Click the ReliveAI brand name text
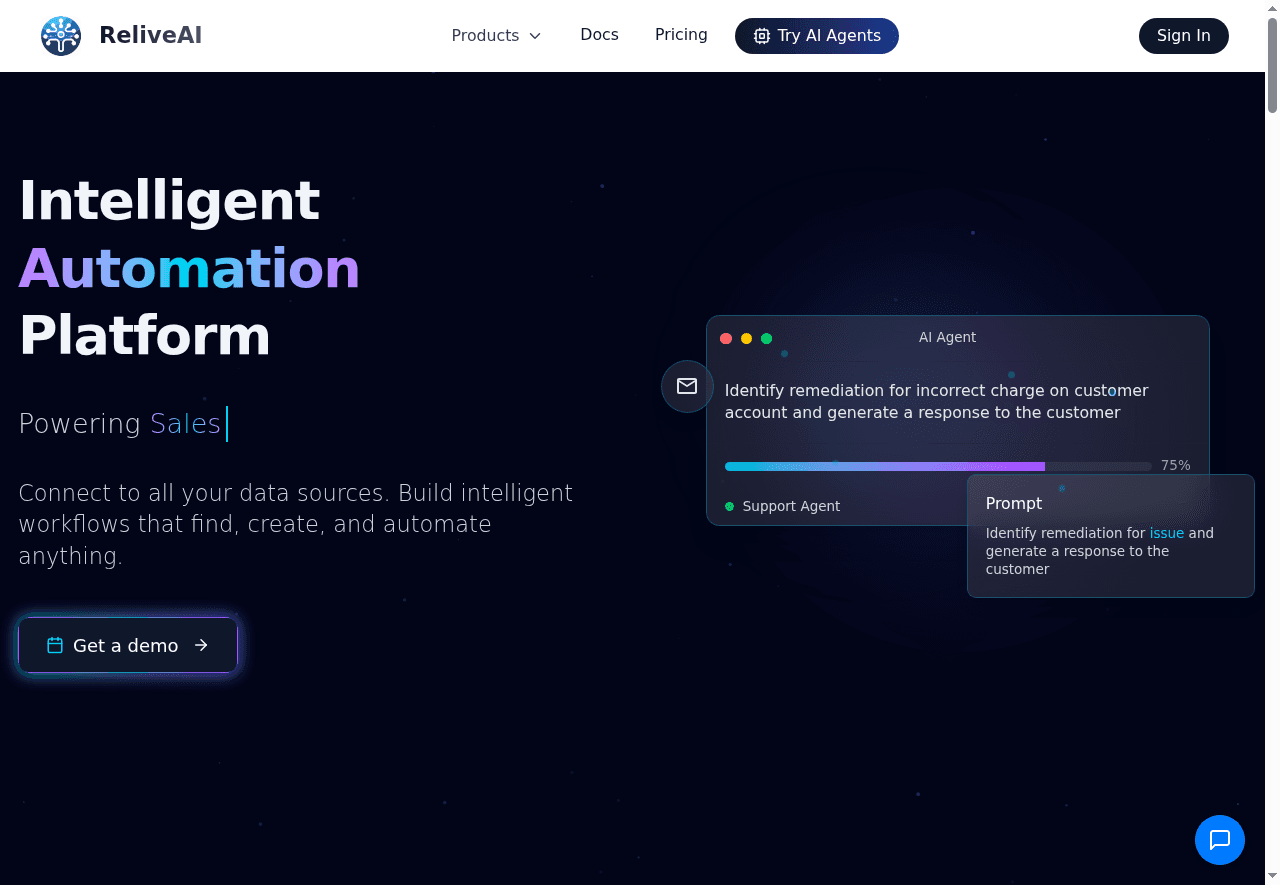Image resolution: width=1280 pixels, height=885 pixels. point(150,36)
